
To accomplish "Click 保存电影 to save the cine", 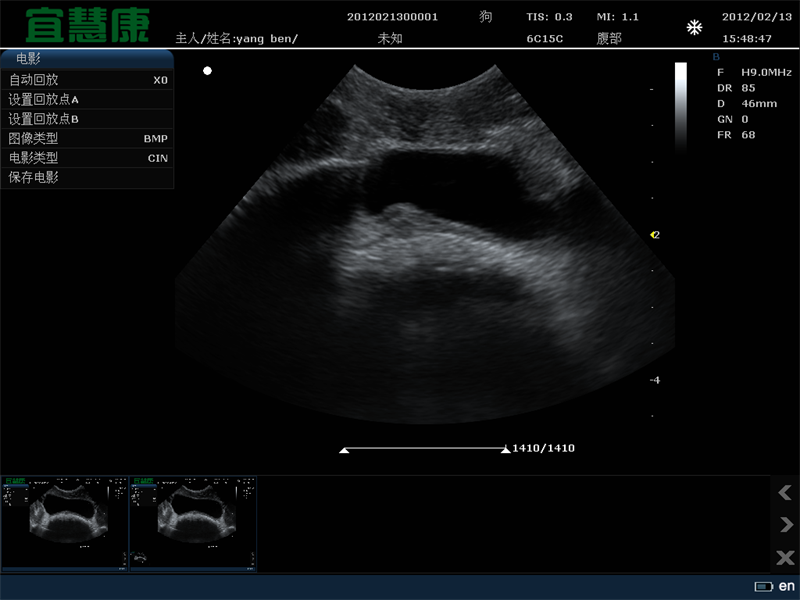I will pos(87,178).
